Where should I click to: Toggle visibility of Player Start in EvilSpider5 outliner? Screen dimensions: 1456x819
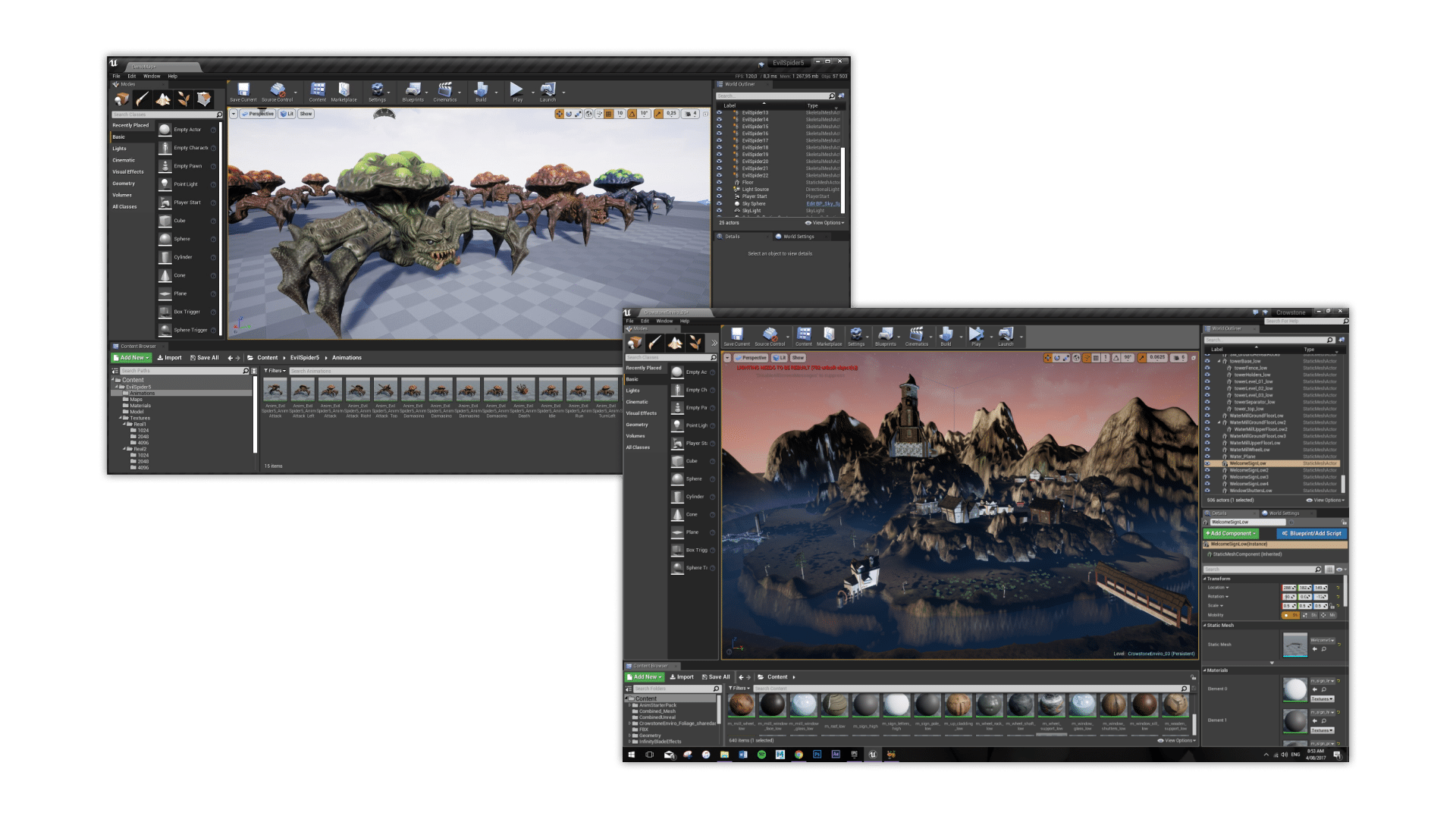point(720,196)
